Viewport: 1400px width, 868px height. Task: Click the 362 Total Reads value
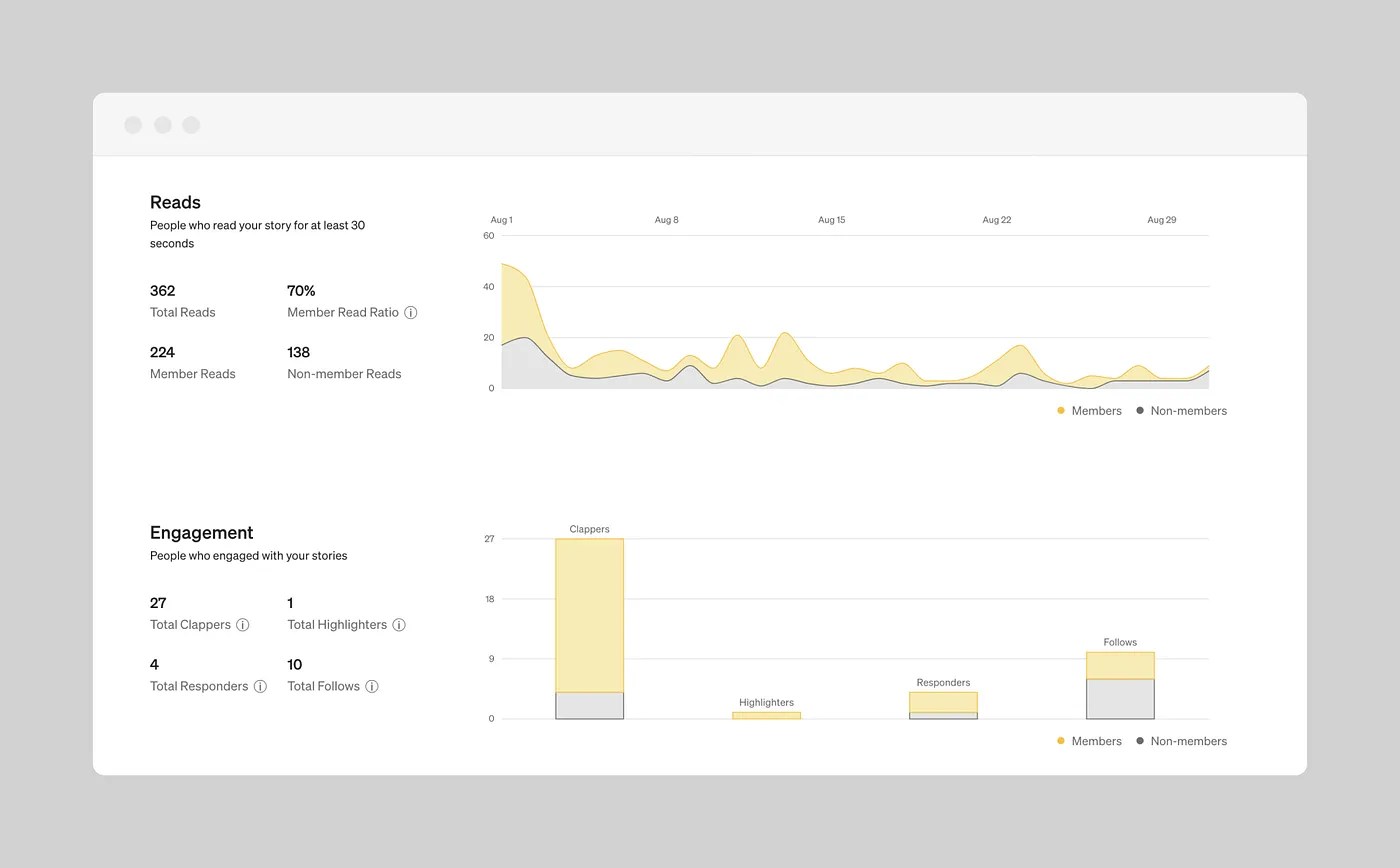162,291
